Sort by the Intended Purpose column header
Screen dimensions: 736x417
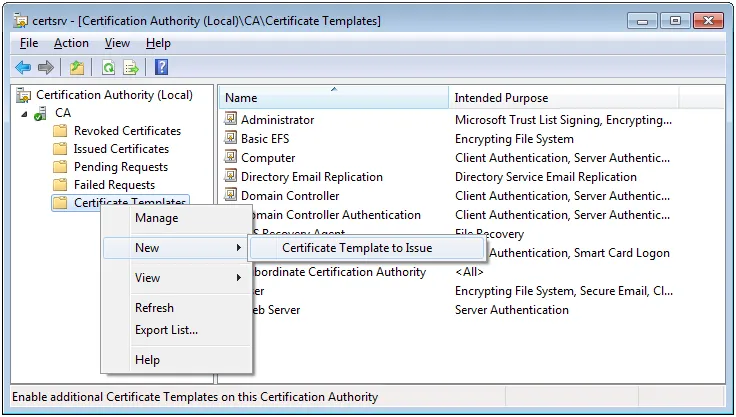(564, 98)
